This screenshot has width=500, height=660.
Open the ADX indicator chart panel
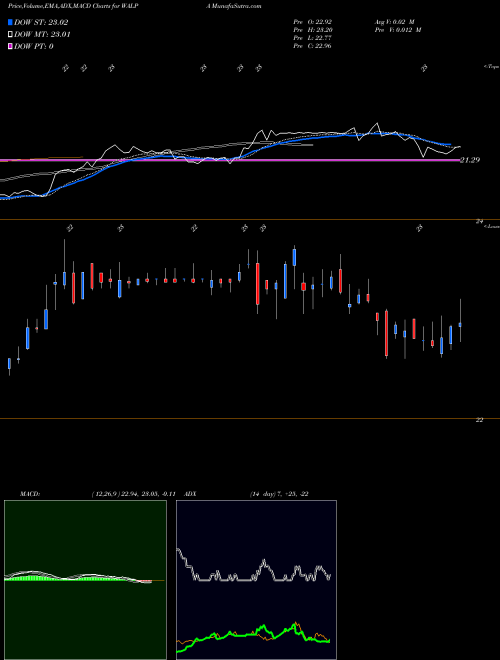[x=256, y=580]
